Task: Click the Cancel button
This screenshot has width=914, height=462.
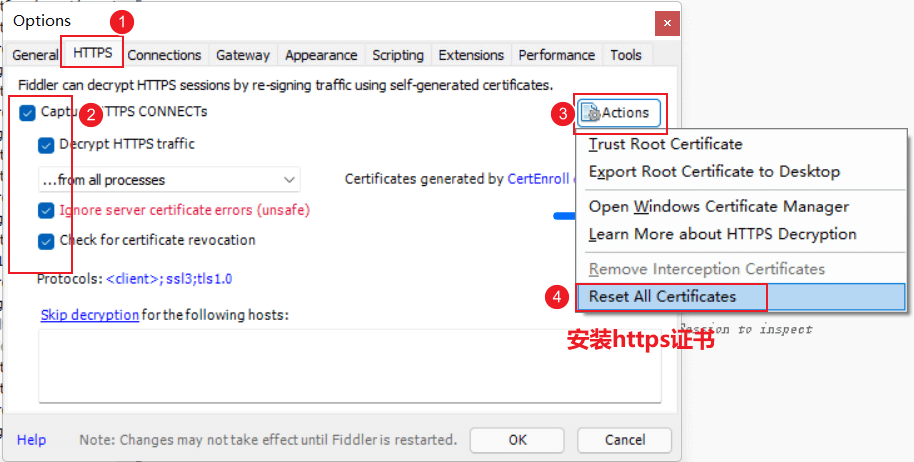Action: (624, 440)
